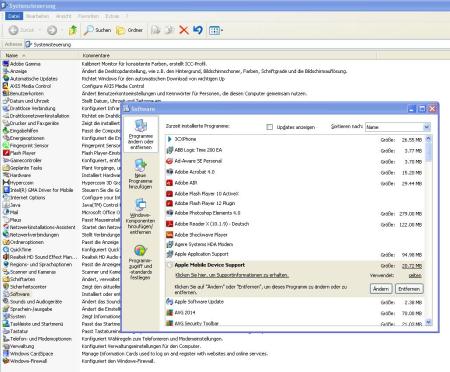Viewport: 450px width, 372px height.
Task: Open Windows-Komponenten hinzufügen/entfernen in sidebar
Action: point(140,216)
